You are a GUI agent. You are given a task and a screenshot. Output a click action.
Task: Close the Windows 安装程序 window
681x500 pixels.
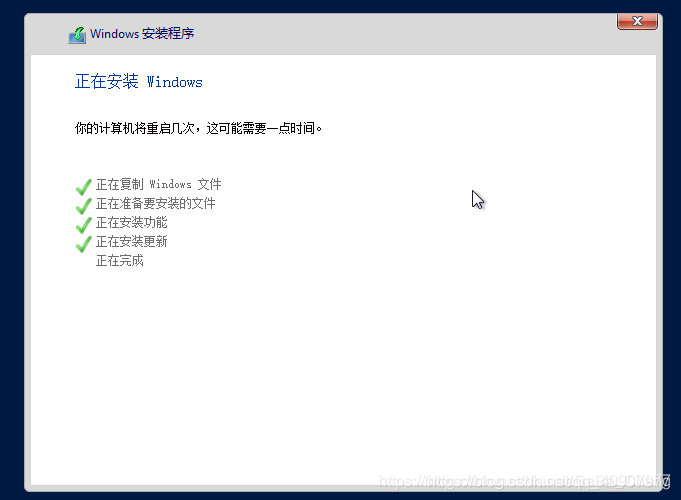coord(637,21)
